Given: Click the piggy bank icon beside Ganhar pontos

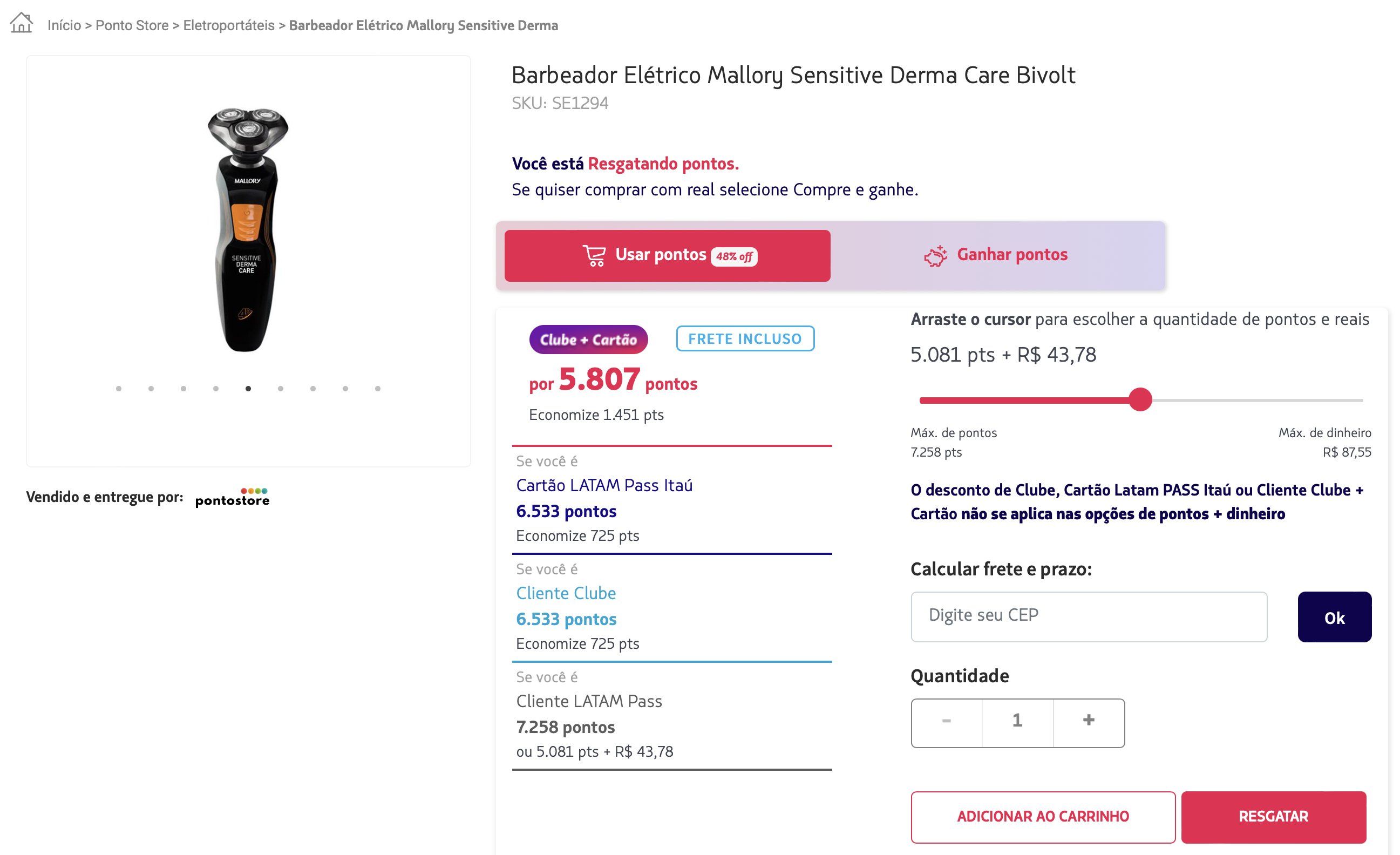Looking at the screenshot, I should (x=935, y=256).
